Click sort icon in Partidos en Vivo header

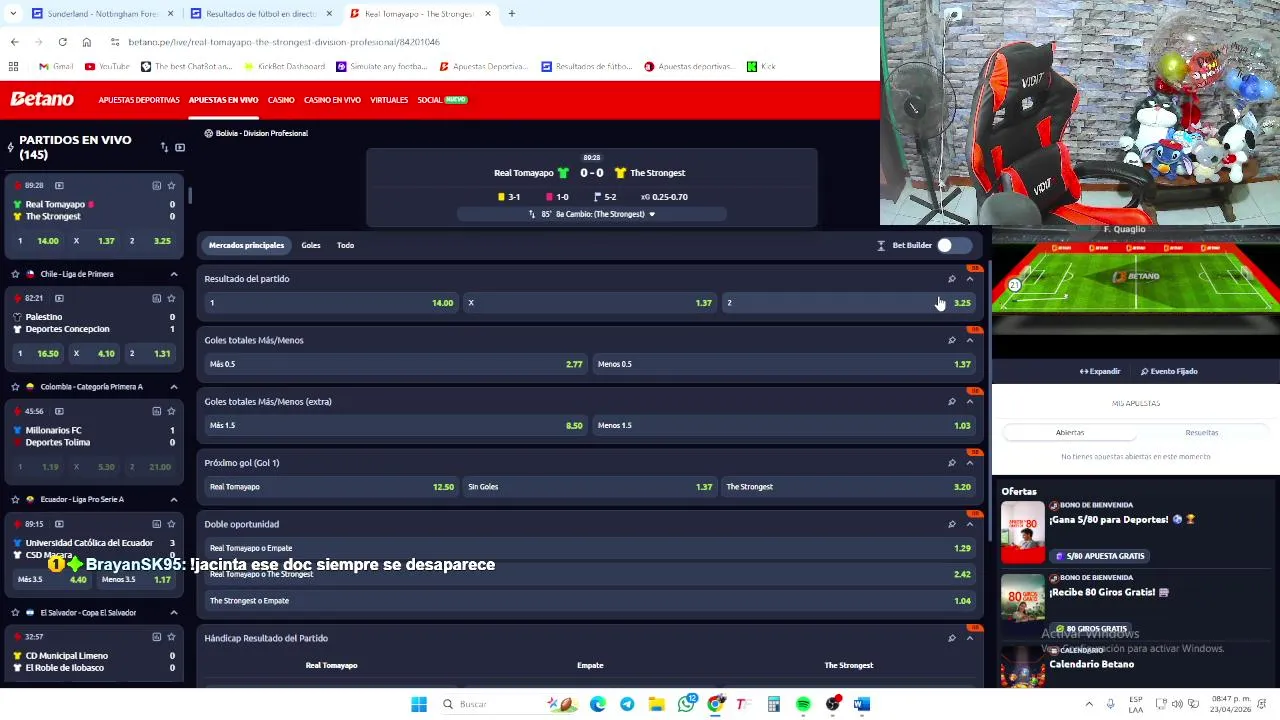164,148
